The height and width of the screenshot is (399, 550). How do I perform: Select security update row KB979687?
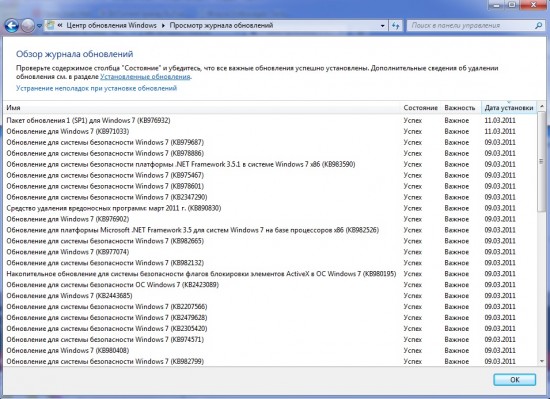[x=270, y=142]
